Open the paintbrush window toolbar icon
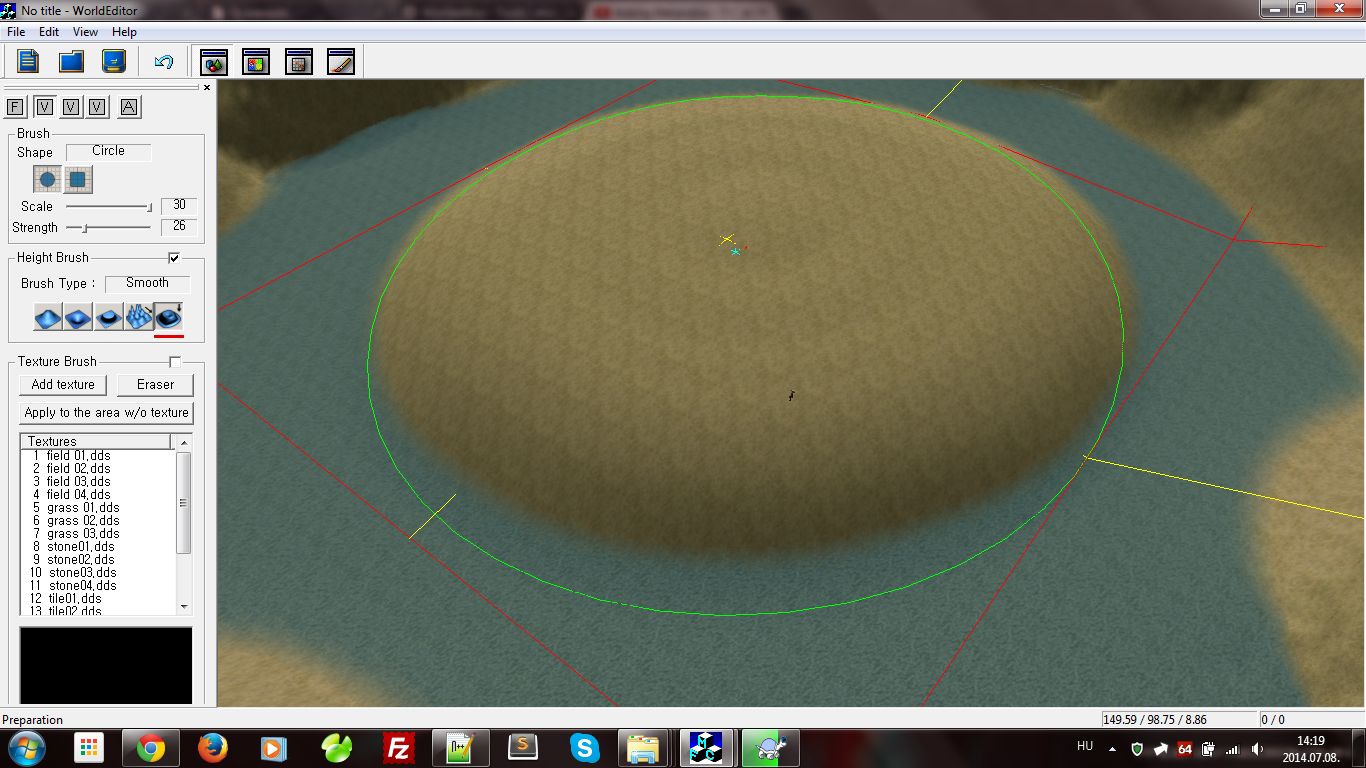1366x768 pixels. [x=341, y=62]
